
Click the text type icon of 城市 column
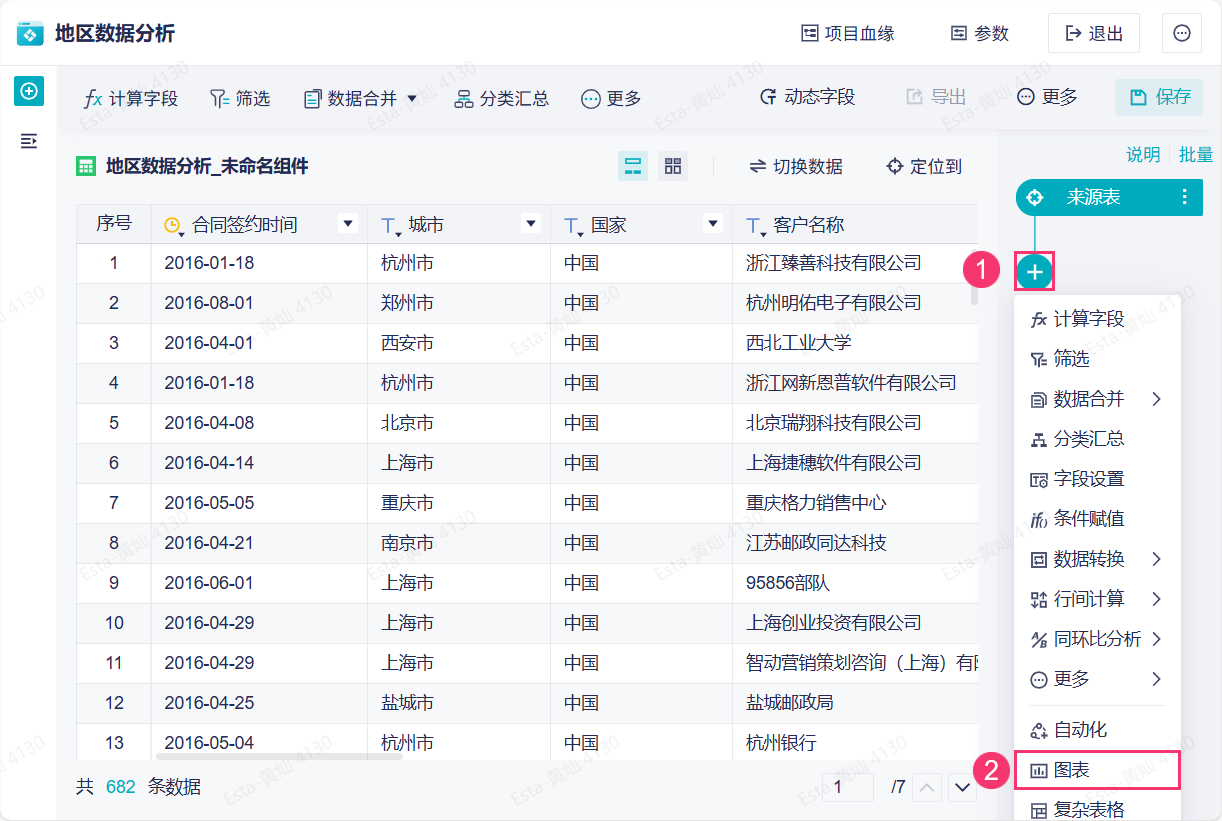pos(391,226)
